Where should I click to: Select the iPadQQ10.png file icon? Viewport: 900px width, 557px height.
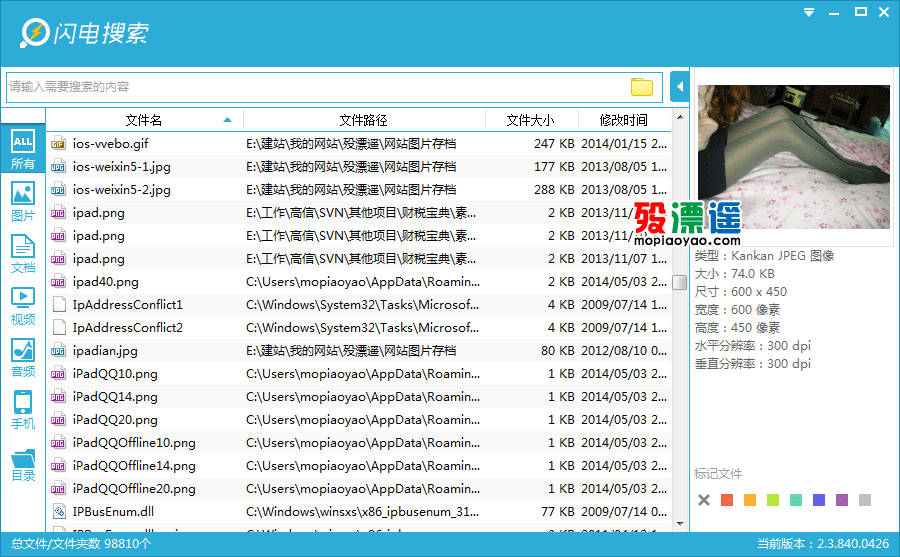point(58,373)
